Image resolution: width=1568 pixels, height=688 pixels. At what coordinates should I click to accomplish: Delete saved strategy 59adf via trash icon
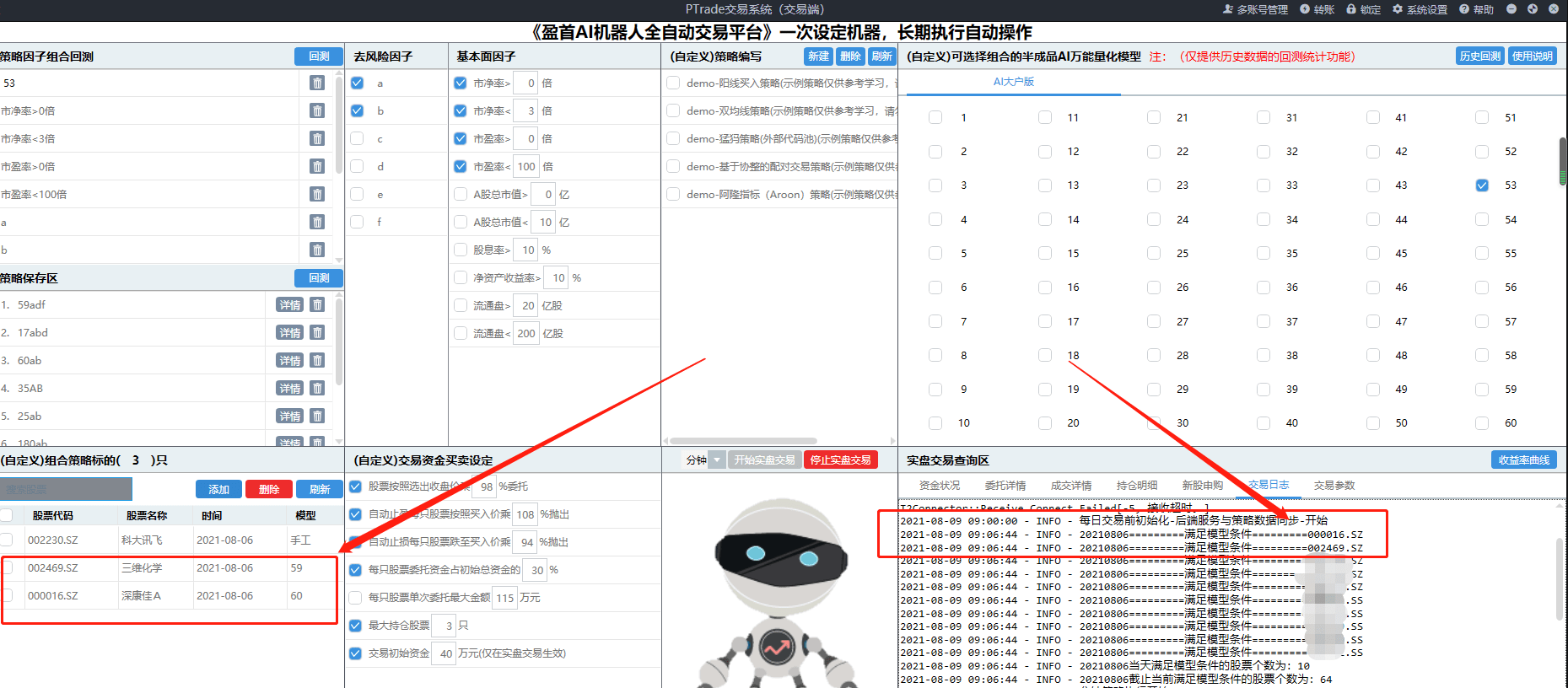click(x=317, y=305)
